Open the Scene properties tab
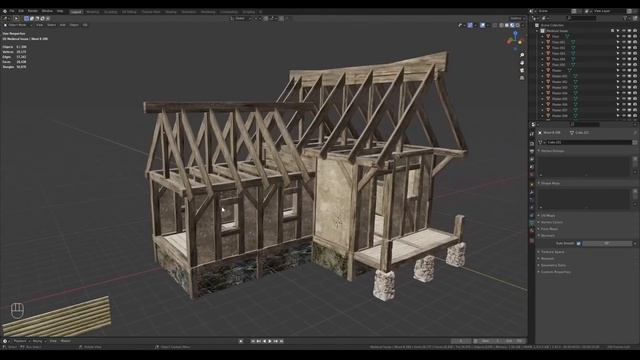Screen dimensions: 640x360 coord(531,167)
